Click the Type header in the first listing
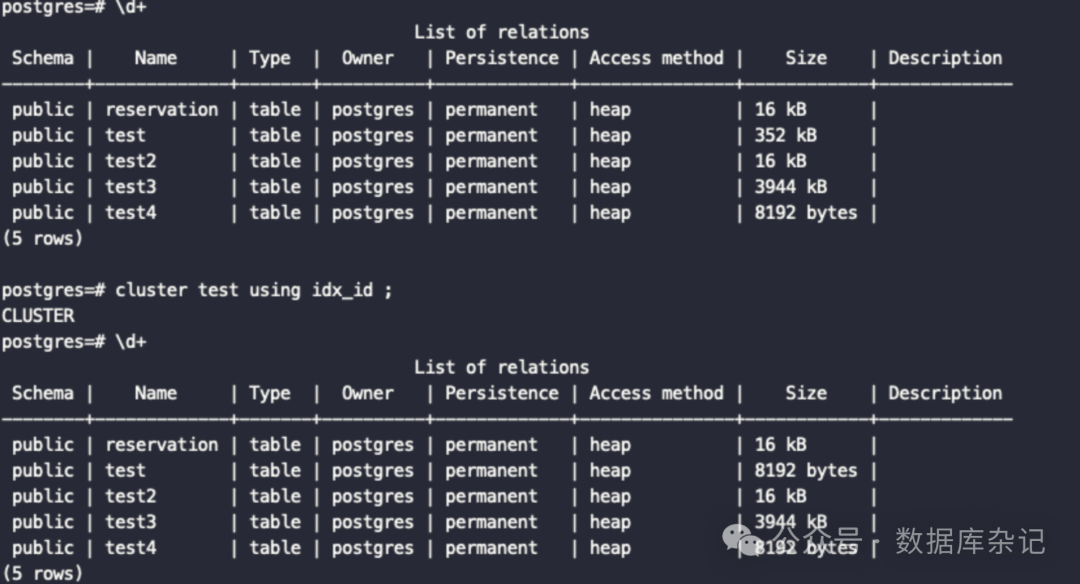Viewport: 1080px width, 584px height. coord(270,58)
